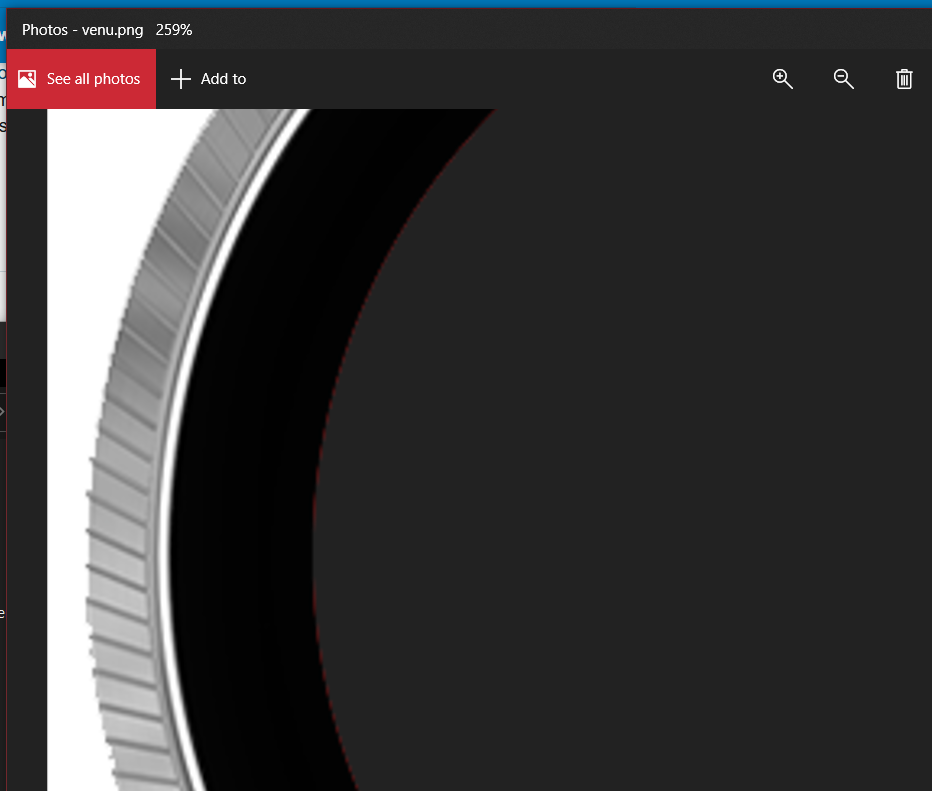Click the dark gray area right of the black band
Image resolution: width=932 pixels, height=791 pixels.
pyautogui.click(x=600, y=450)
